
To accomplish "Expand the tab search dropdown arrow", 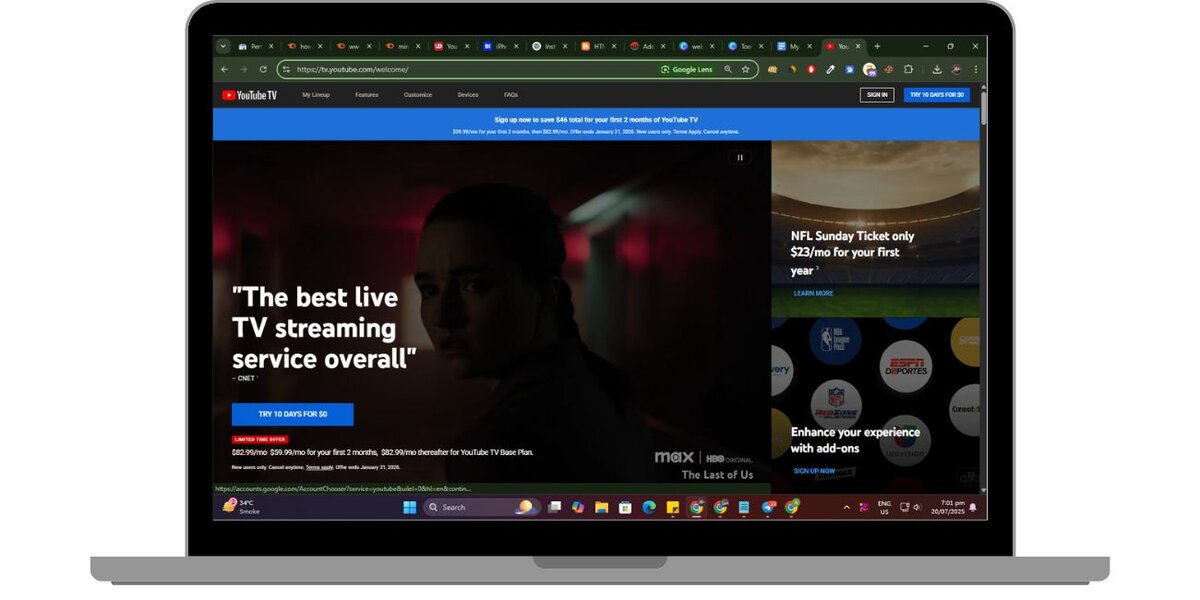I will pyautogui.click(x=223, y=46).
